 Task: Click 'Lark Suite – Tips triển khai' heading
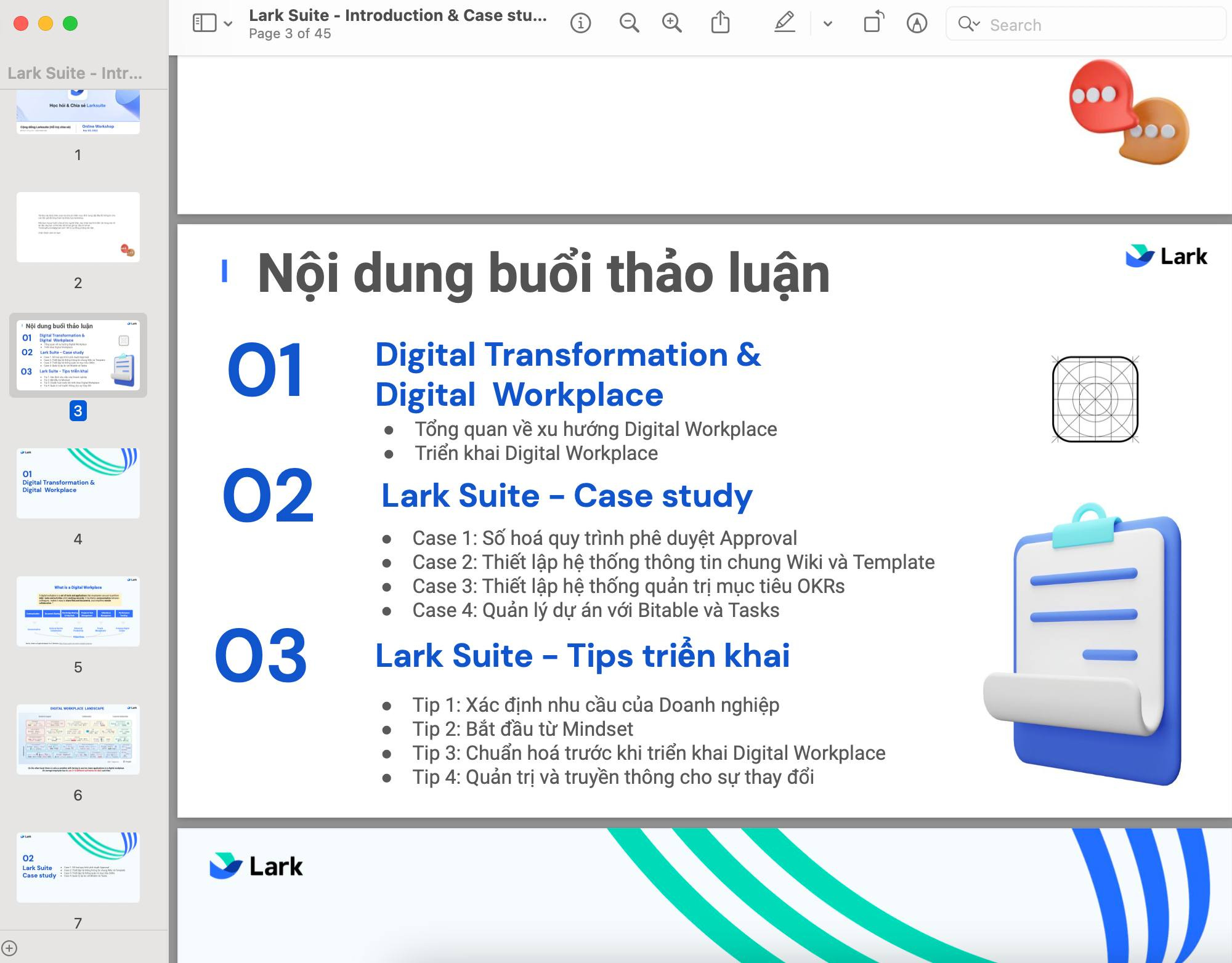point(582,655)
